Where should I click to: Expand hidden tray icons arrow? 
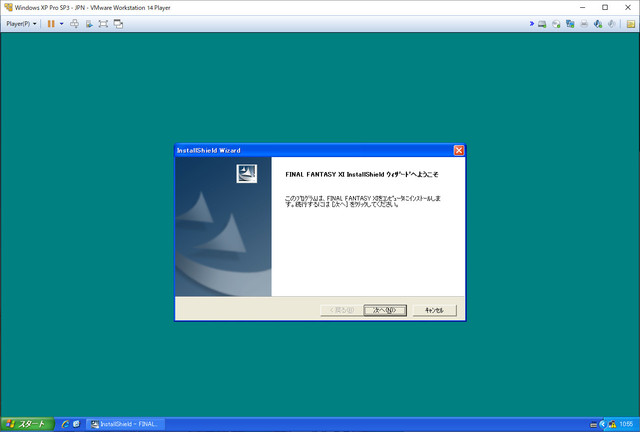602,425
